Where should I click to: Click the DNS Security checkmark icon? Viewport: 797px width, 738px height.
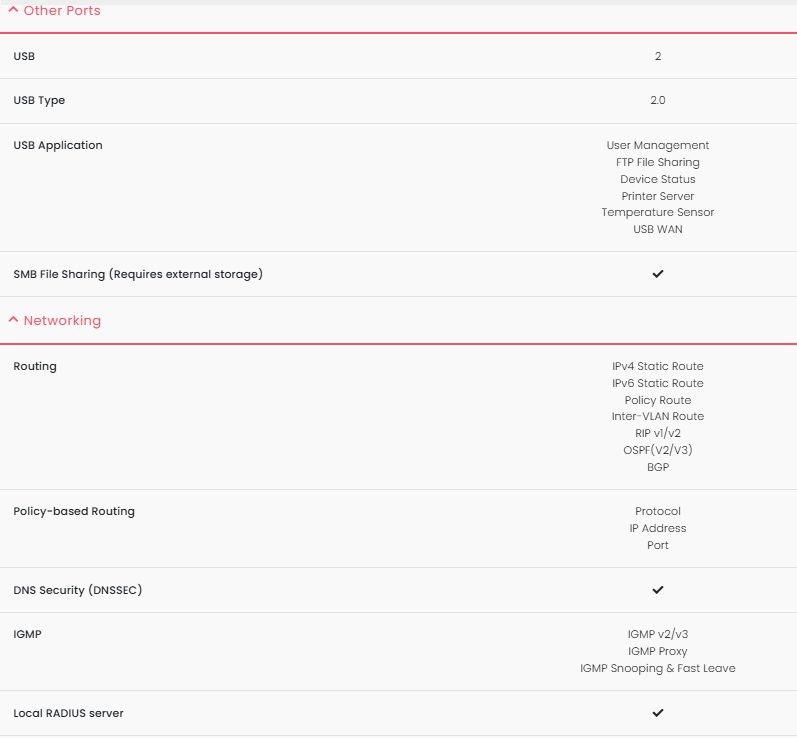(x=658, y=590)
